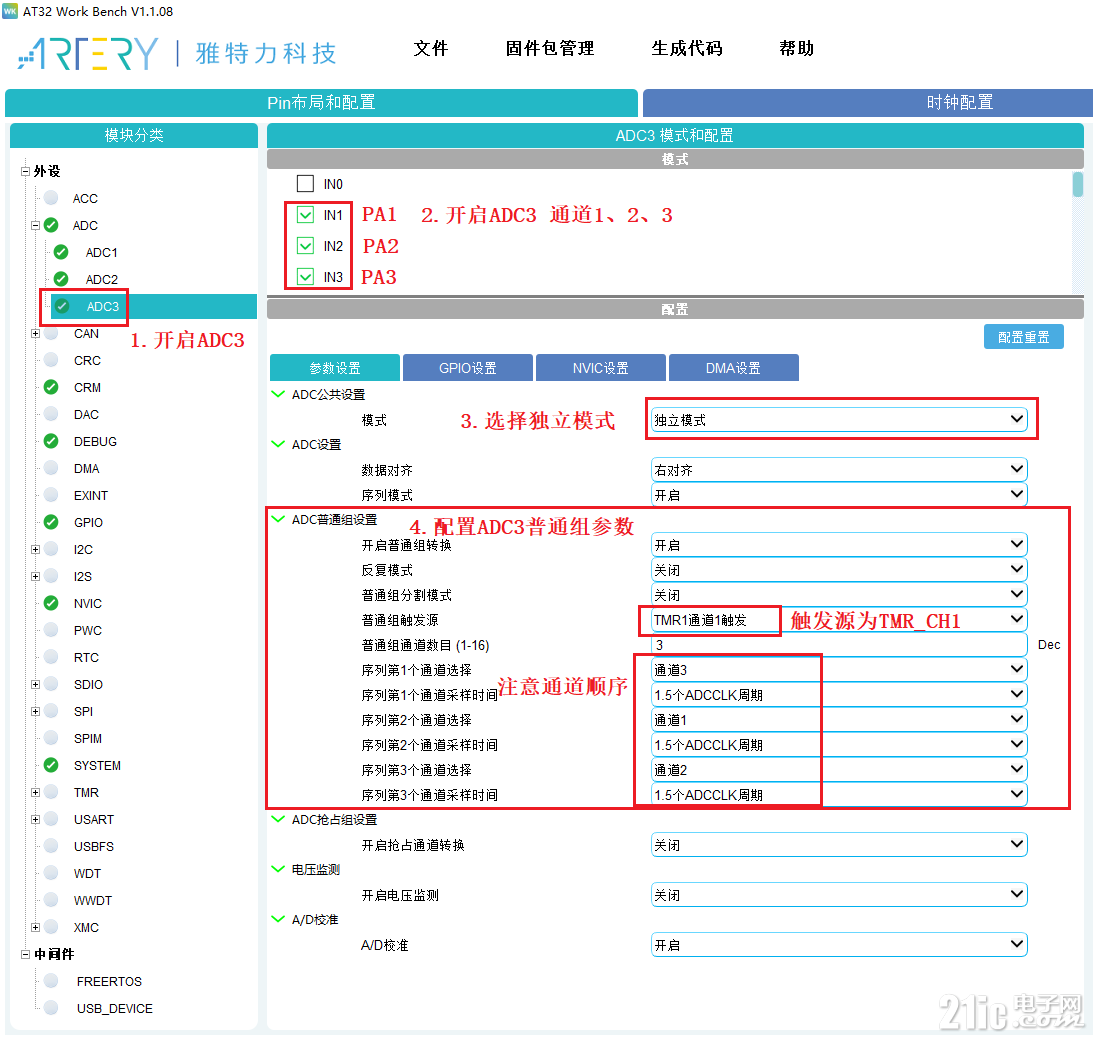Click the grey status circle beside DAC
This screenshot has height=1037, width=1093.
click(51, 414)
